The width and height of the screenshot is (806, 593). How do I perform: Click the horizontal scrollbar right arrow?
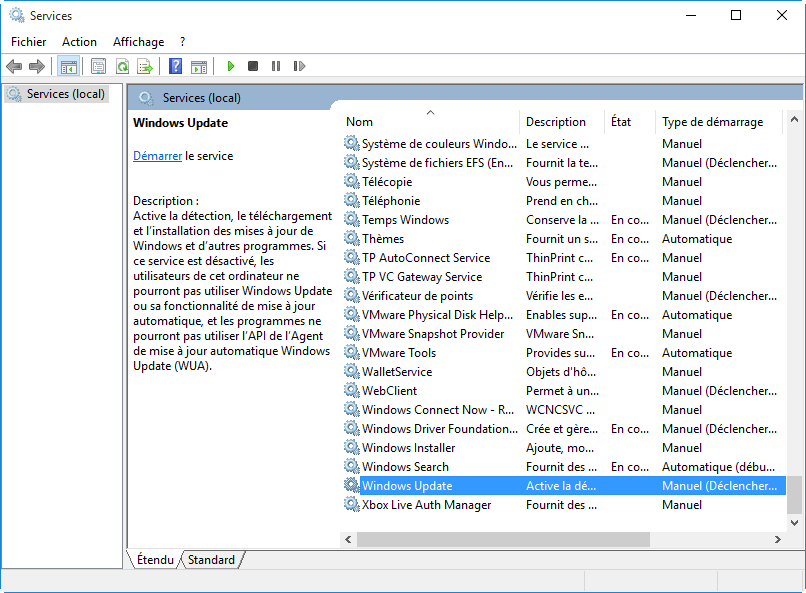pos(777,539)
